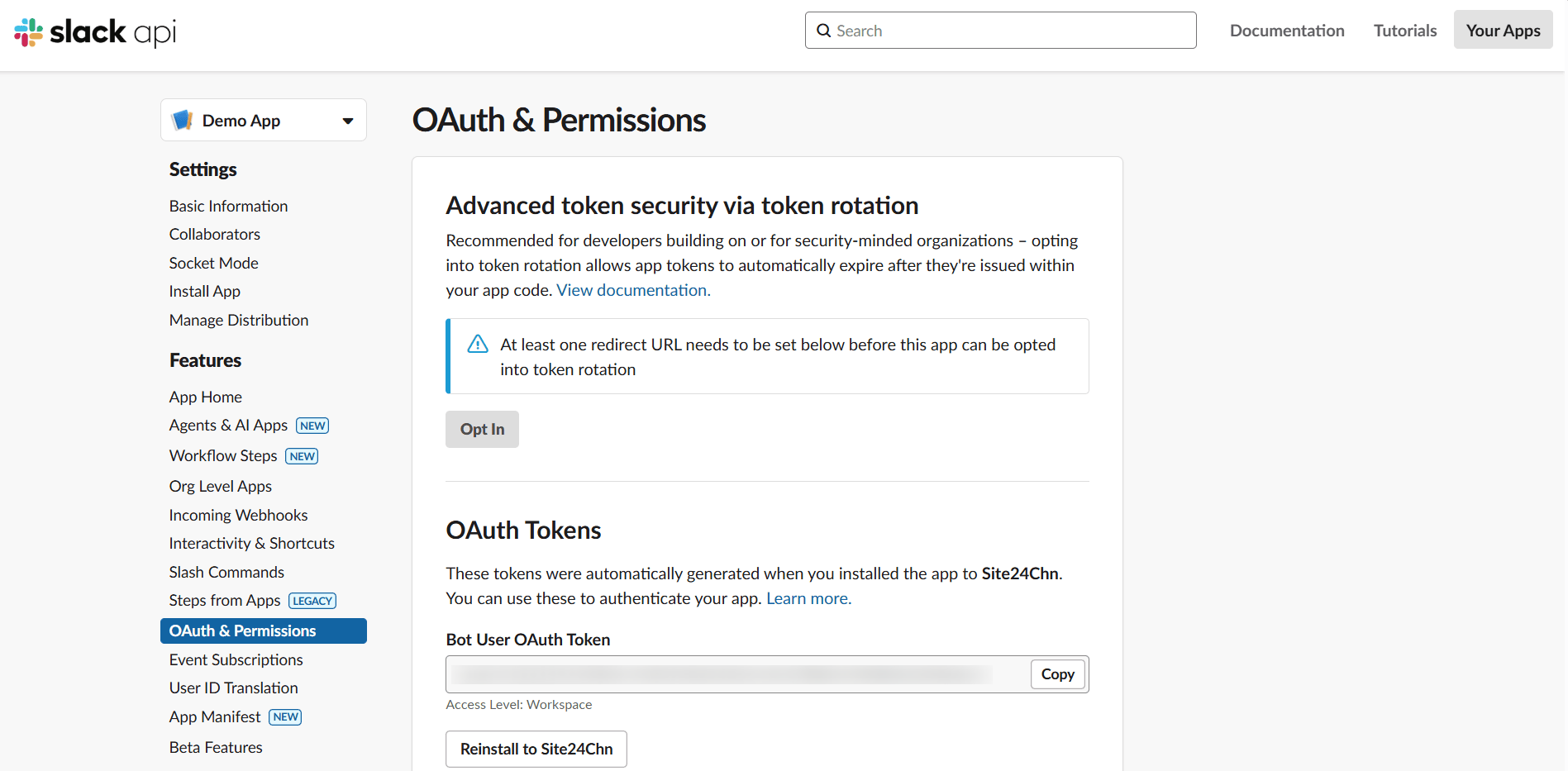Open the Demo App switcher dropdown
The height and width of the screenshot is (771, 1568).
tap(263, 120)
